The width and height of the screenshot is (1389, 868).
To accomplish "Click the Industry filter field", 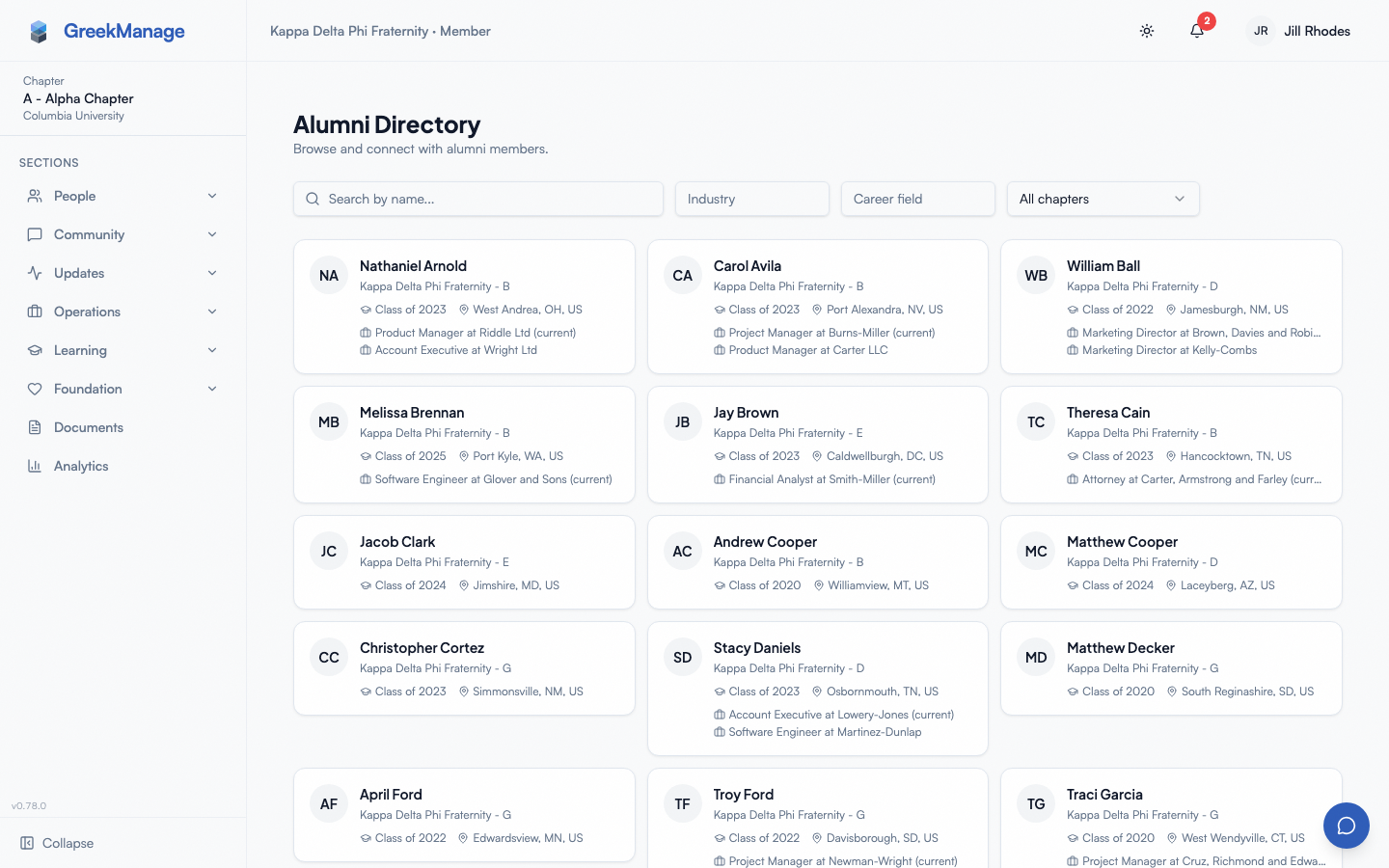I will (x=752, y=199).
